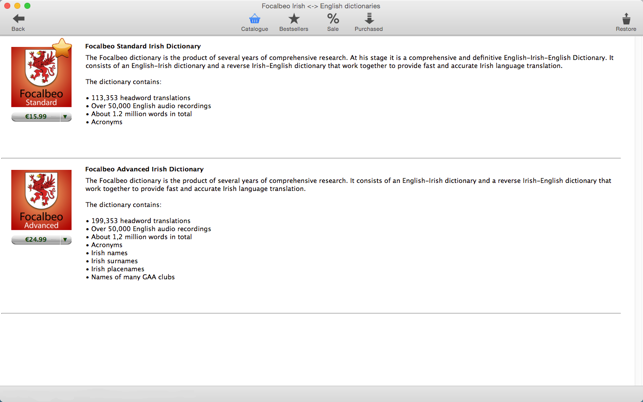Buy Advanced dictionary for €24.99

tap(36, 240)
